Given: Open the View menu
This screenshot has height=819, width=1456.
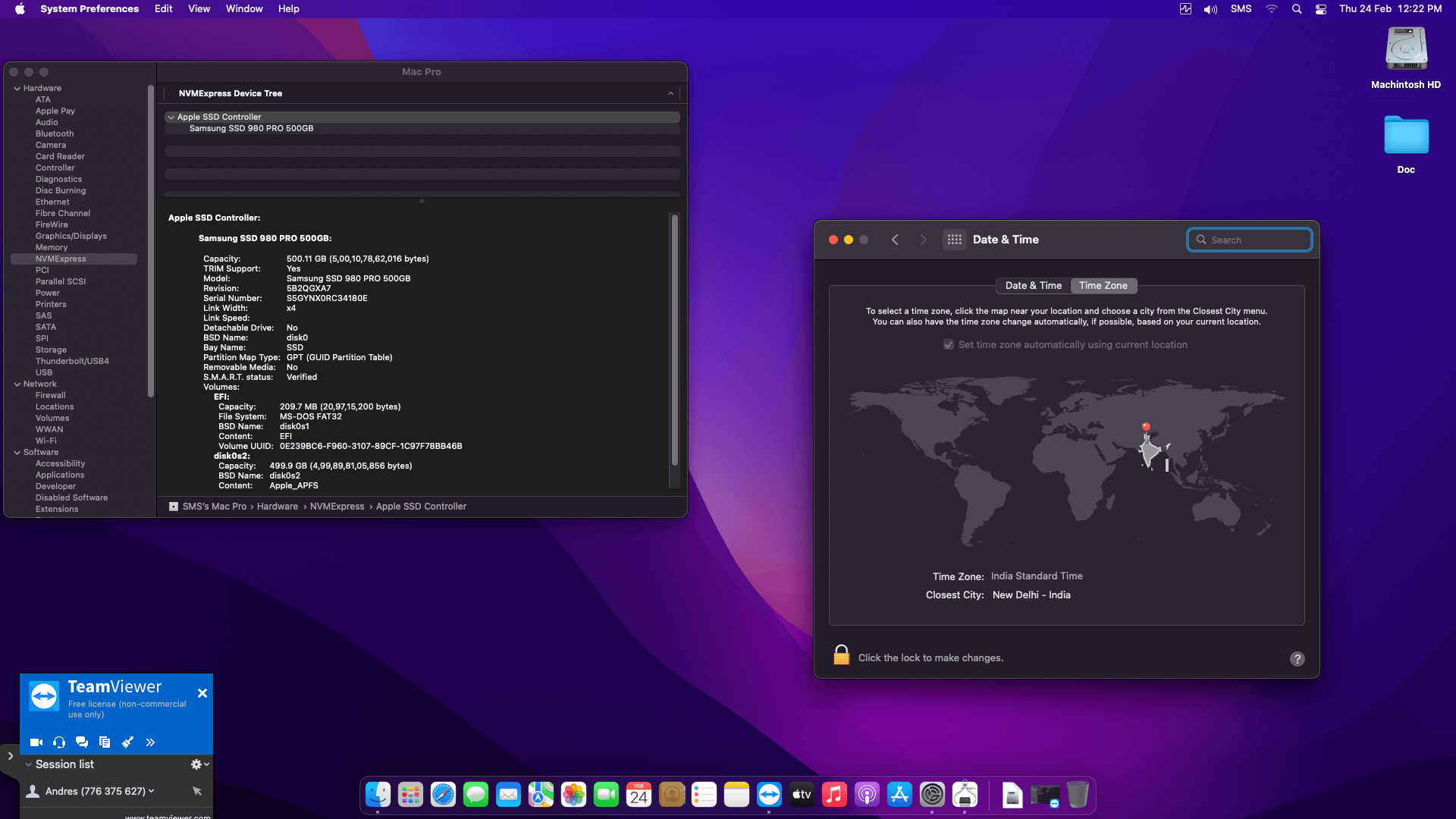Looking at the screenshot, I should (199, 9).
